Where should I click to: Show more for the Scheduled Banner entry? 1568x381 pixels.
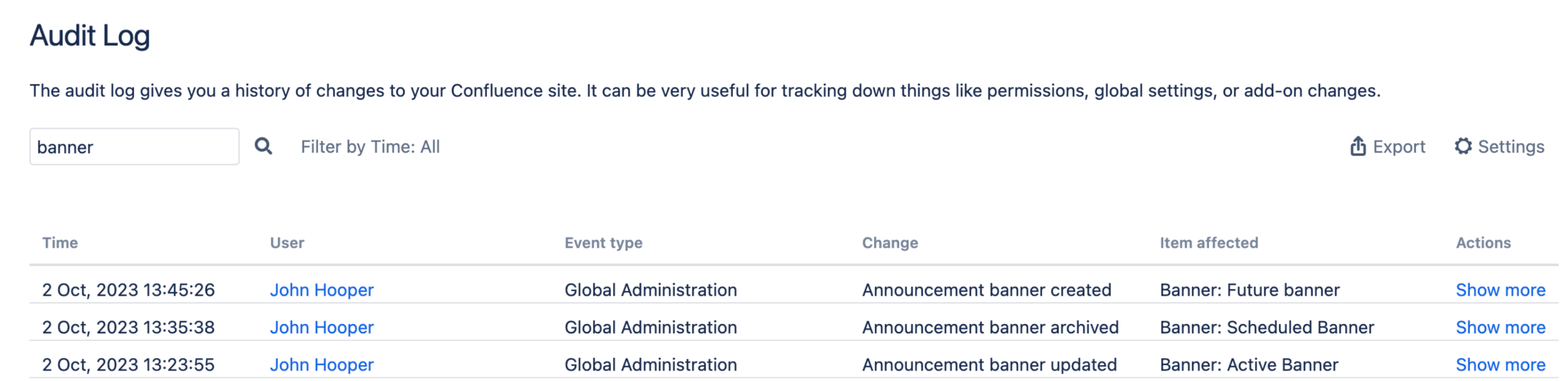1501,328
